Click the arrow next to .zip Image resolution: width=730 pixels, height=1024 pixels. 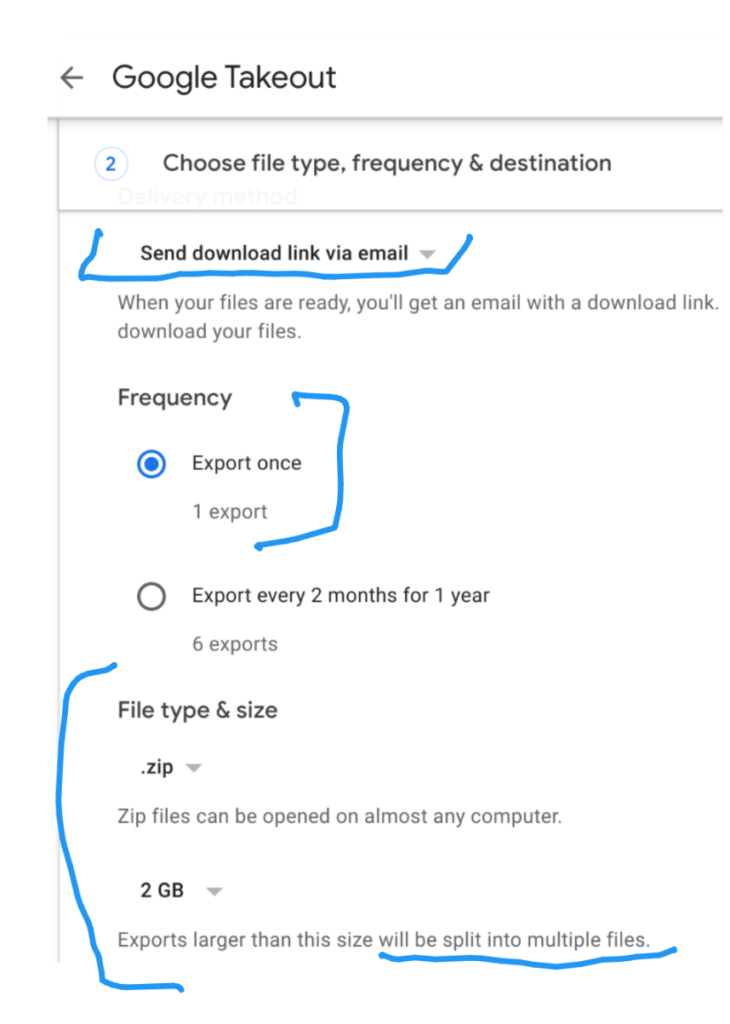[194, 768]
